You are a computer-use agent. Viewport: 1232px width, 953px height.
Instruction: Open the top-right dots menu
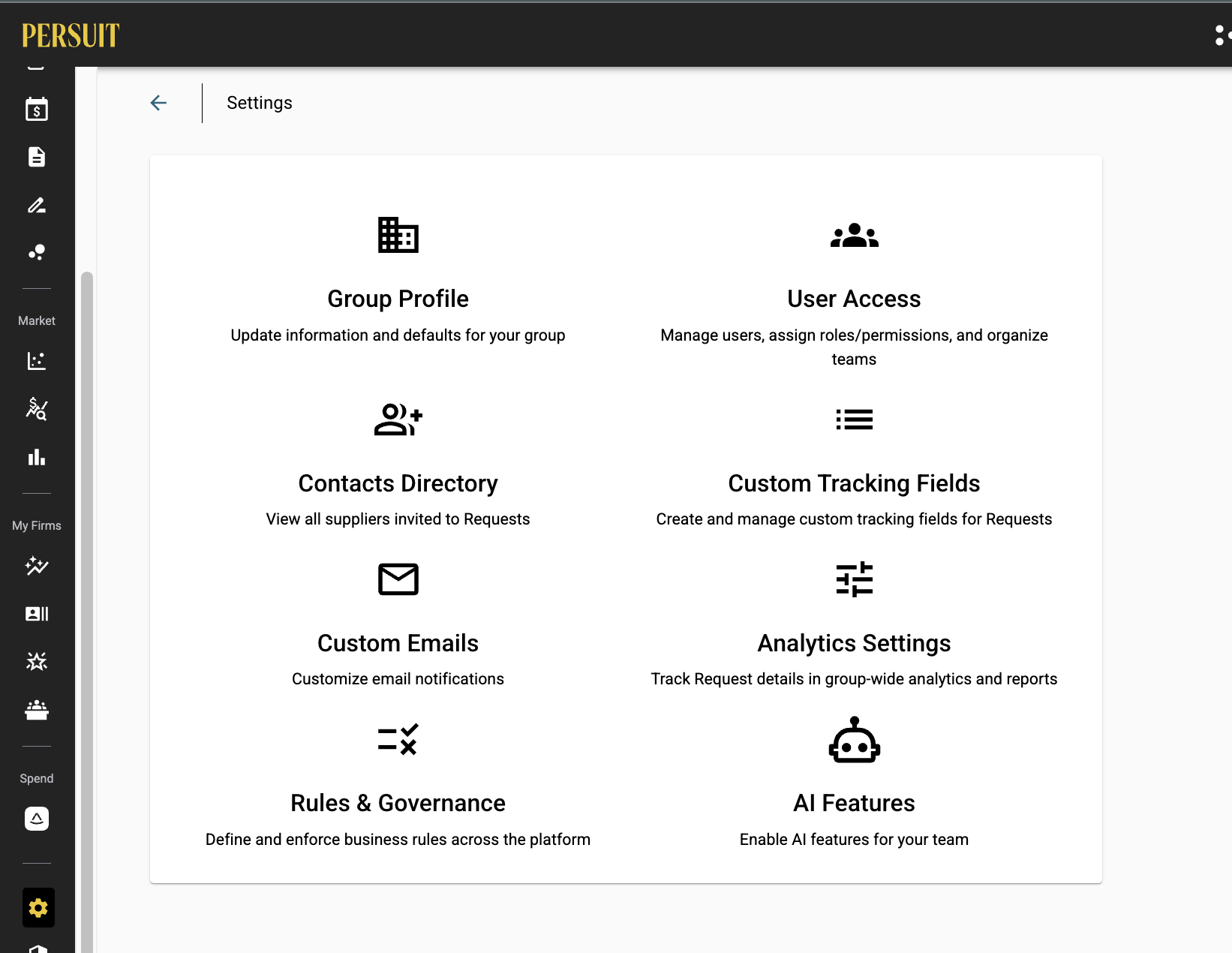[1223, 35]
